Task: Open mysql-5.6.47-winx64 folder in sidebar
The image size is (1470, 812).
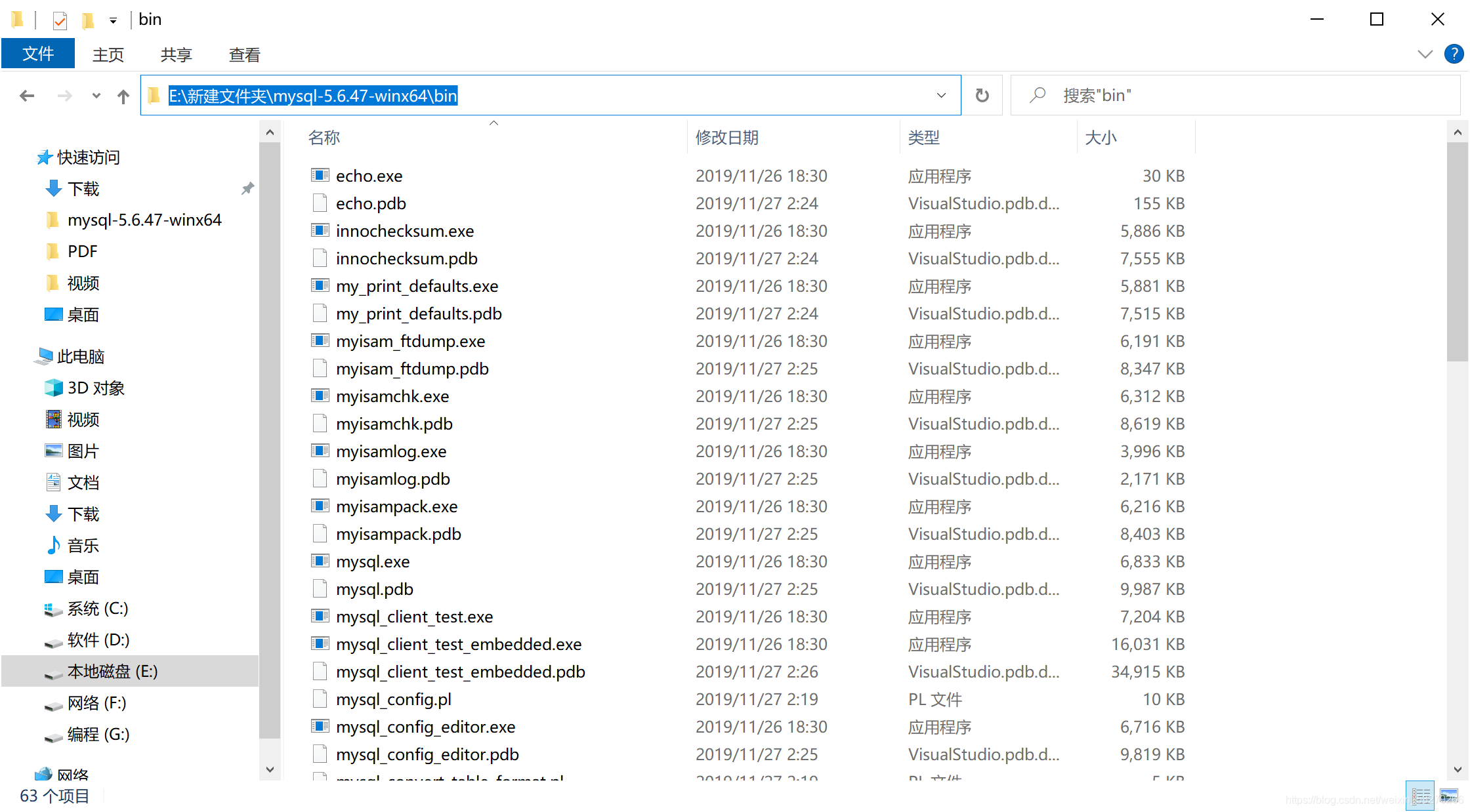Action: pos(144,220)
